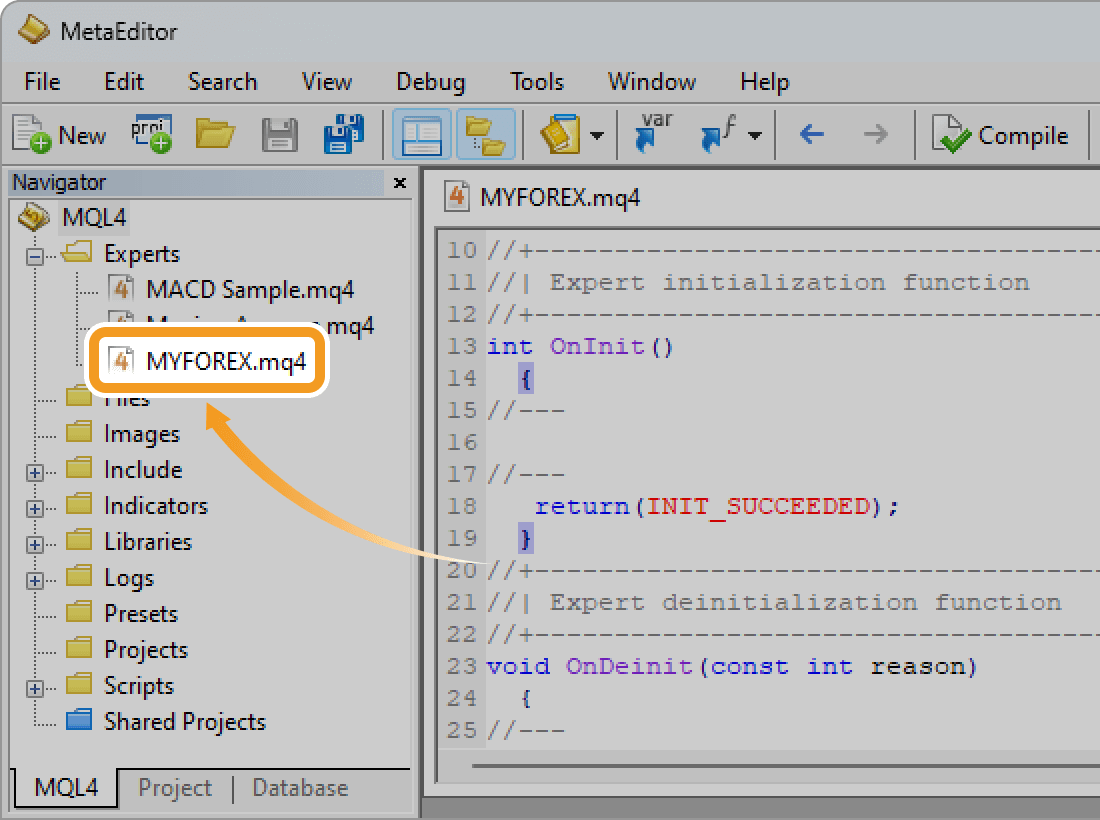Click the forward navigation arrow
This screenshot has height=820, width=1100.
point(875,135)
